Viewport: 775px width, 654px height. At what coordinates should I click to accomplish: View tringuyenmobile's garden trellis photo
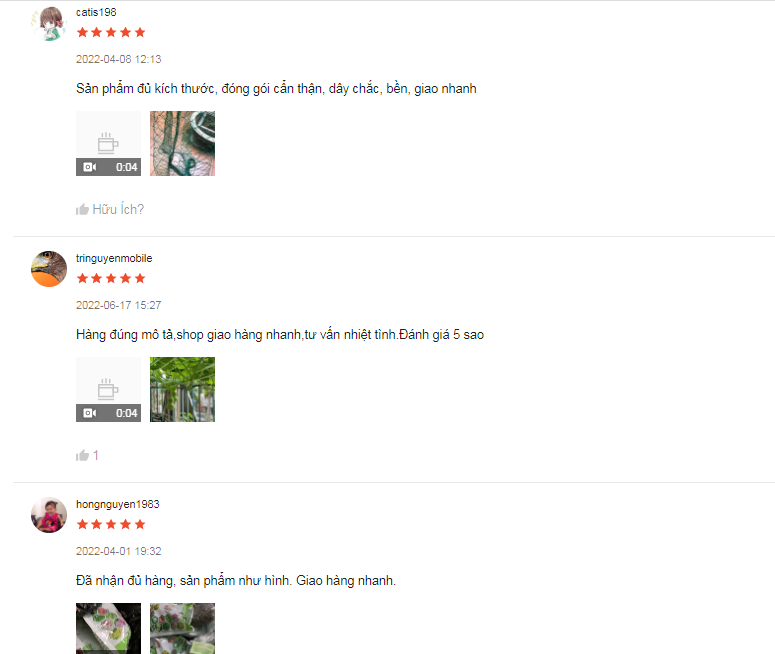coord(182,390)
